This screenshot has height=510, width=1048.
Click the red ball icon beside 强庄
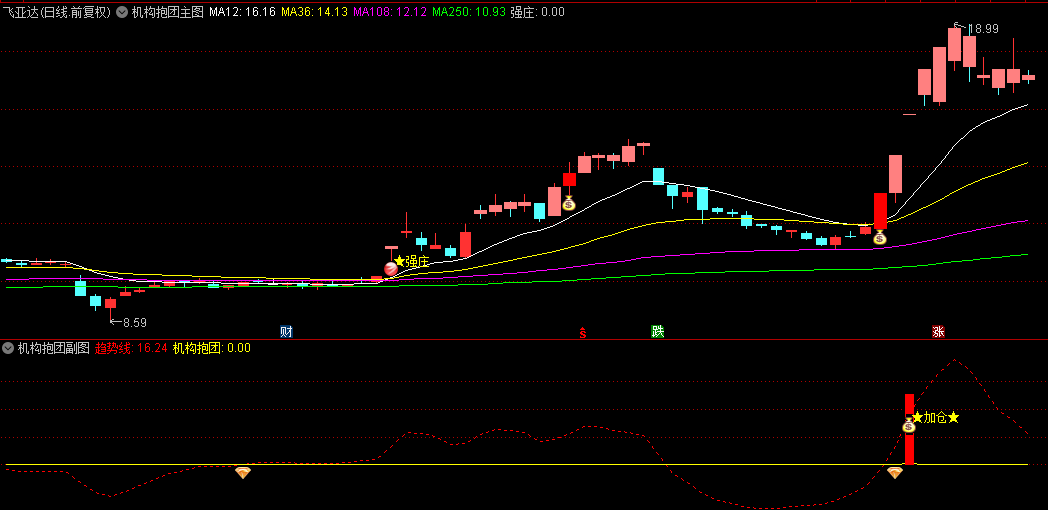pos(390,269)
